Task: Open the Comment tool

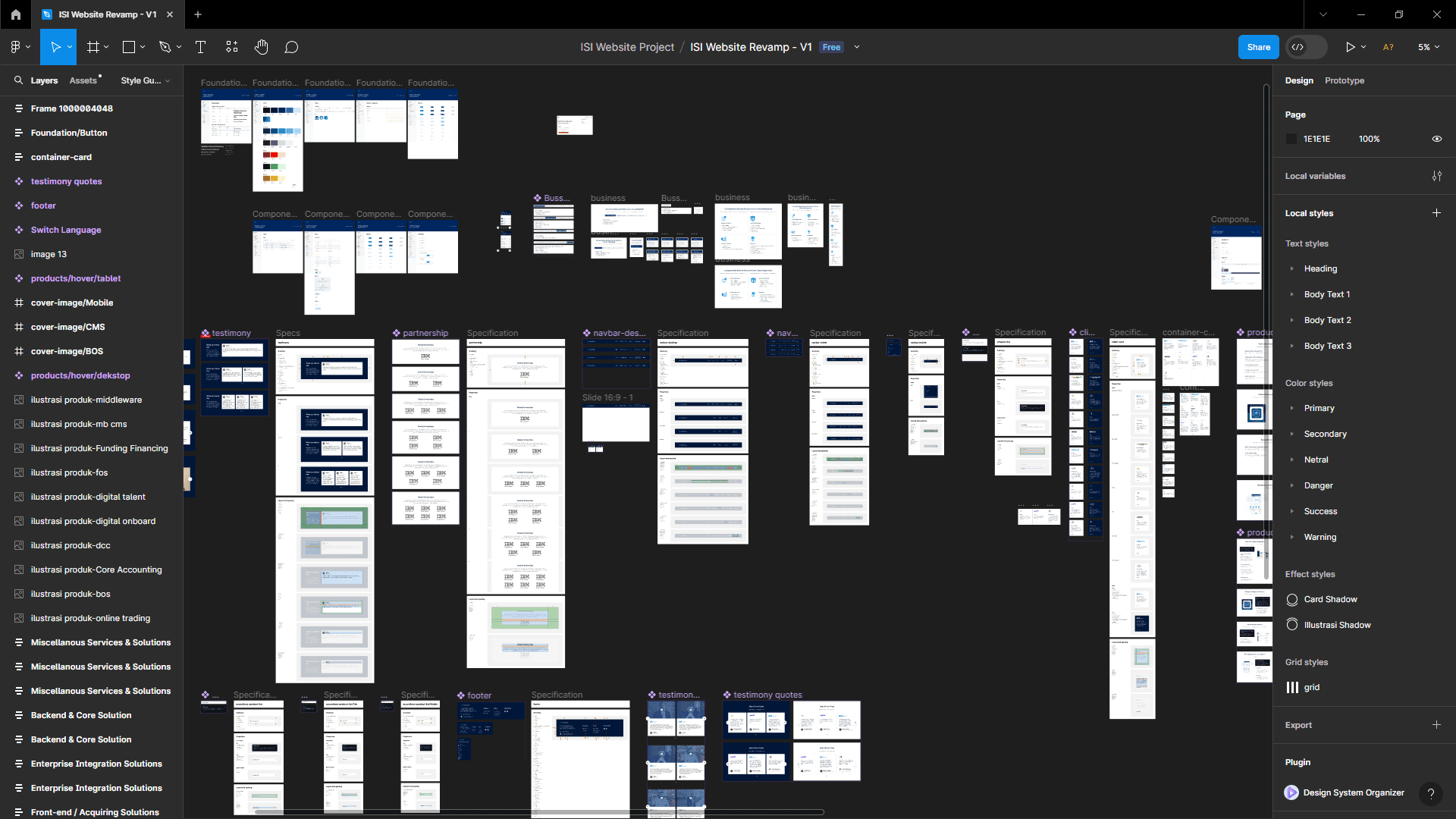Action: tap(291, 47)
